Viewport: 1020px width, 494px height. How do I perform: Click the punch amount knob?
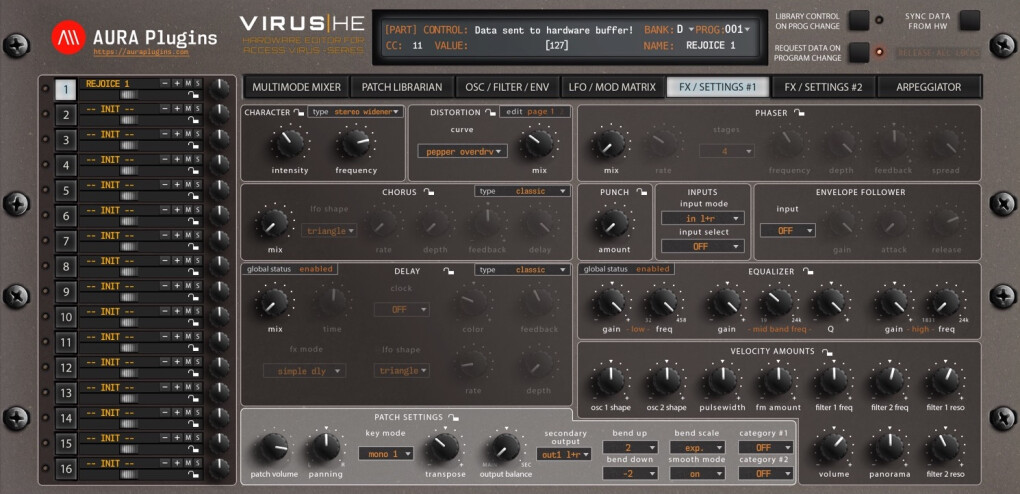(x=612, y=223)
